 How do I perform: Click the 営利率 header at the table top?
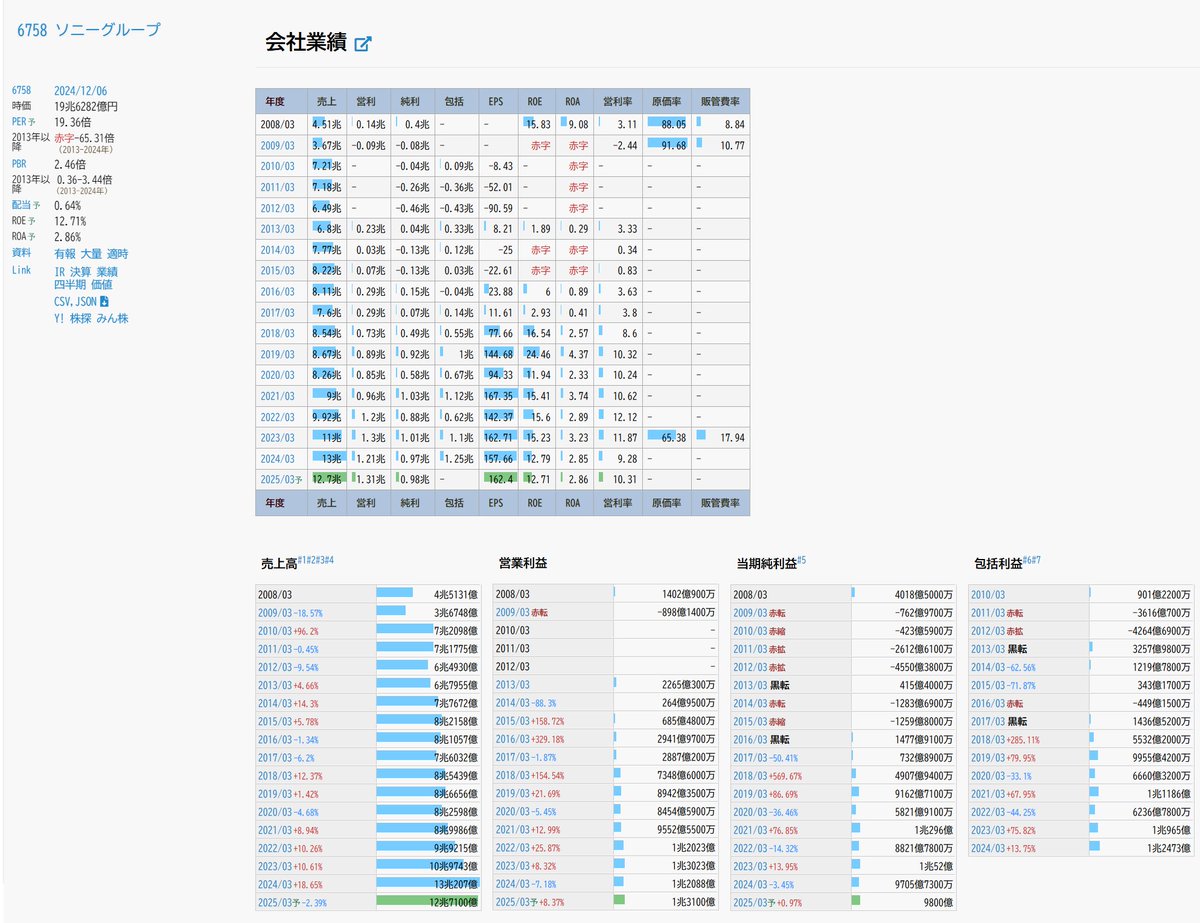click(616, 101)
